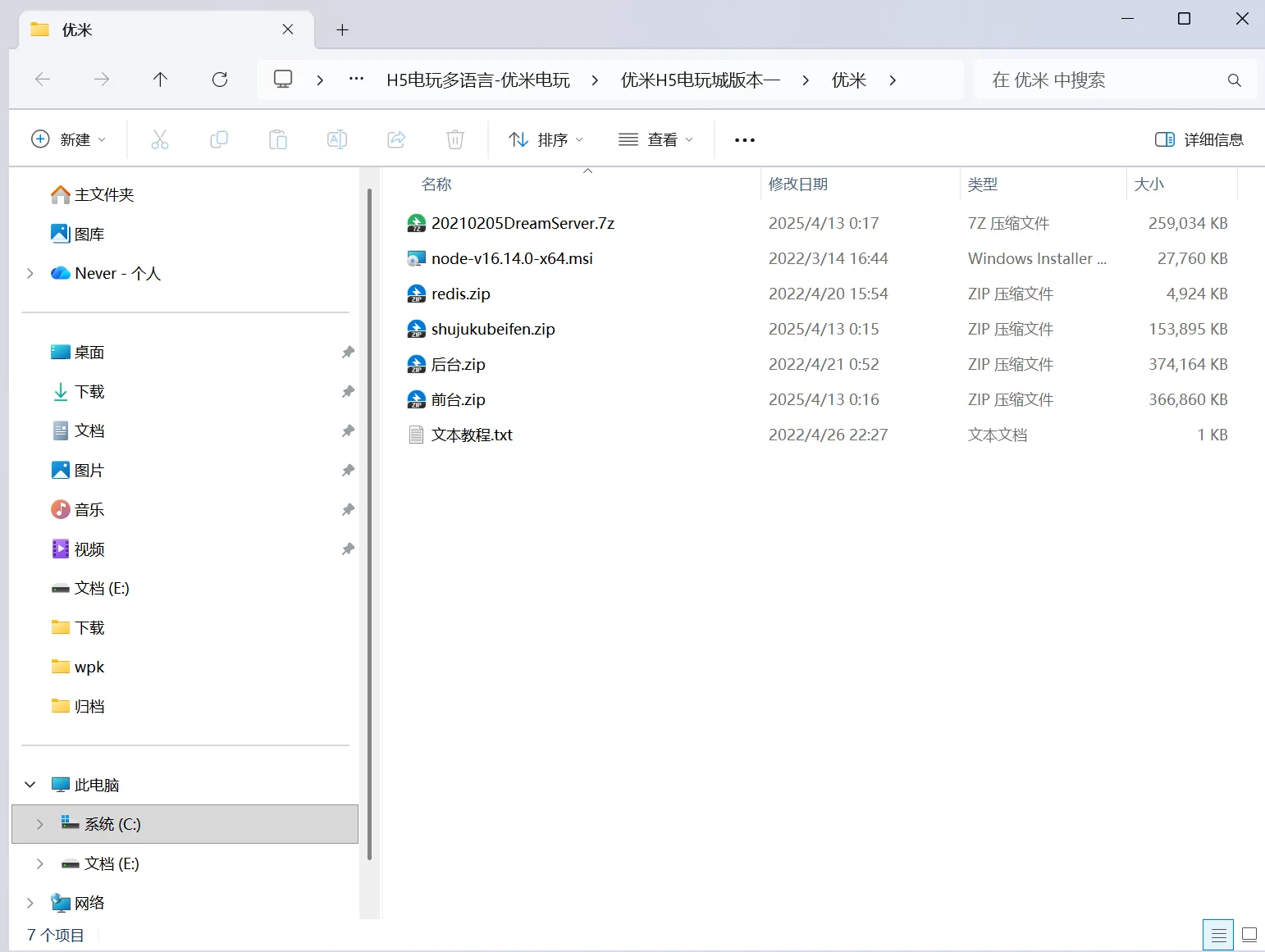The height and width of the screenshot is (952, 1265).
Task: Select the 20210205DreamServer.7z file
Action: tap(523, 223)
